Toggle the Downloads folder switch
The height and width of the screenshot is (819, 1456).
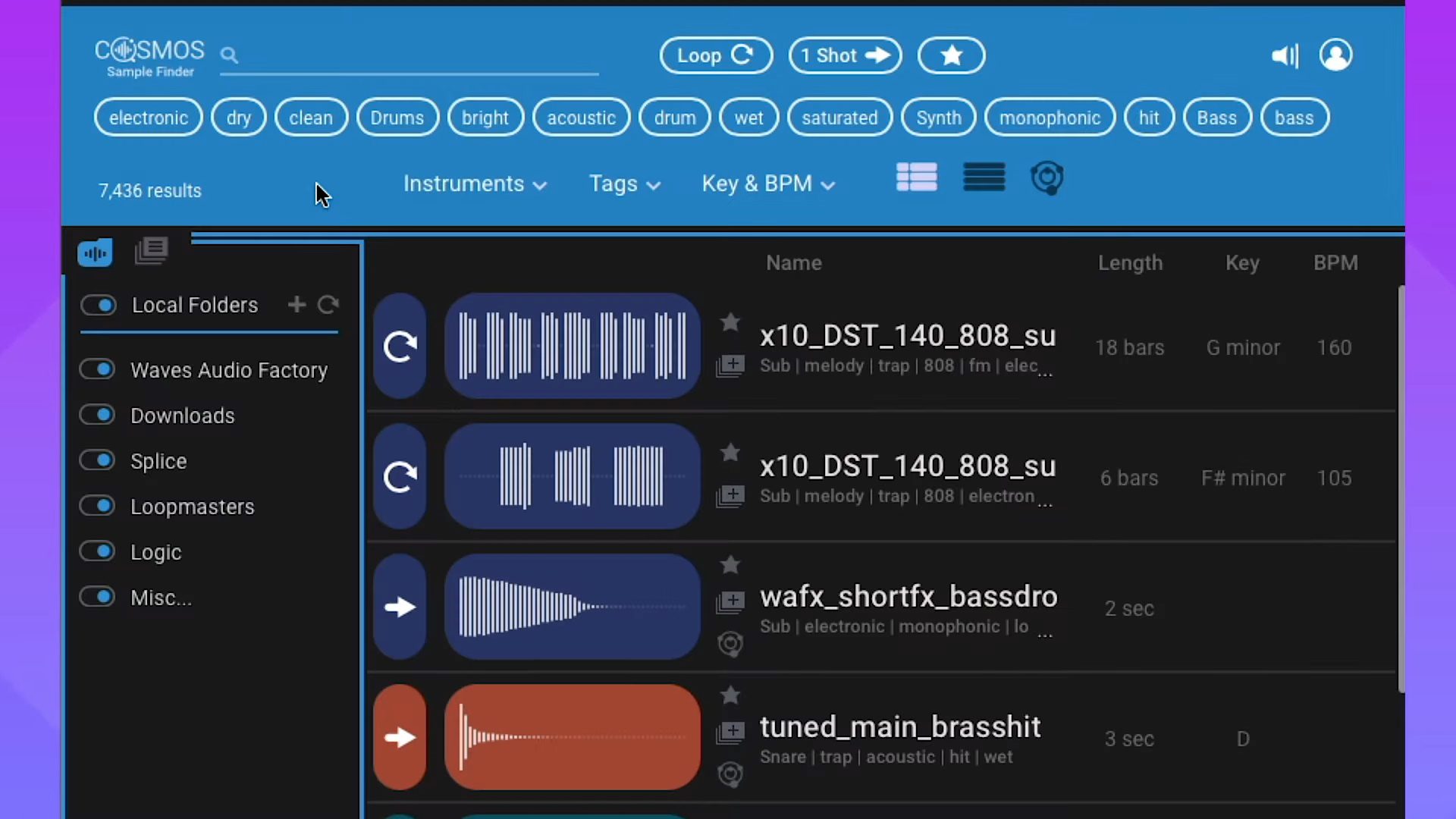click(x=98, y=415)
